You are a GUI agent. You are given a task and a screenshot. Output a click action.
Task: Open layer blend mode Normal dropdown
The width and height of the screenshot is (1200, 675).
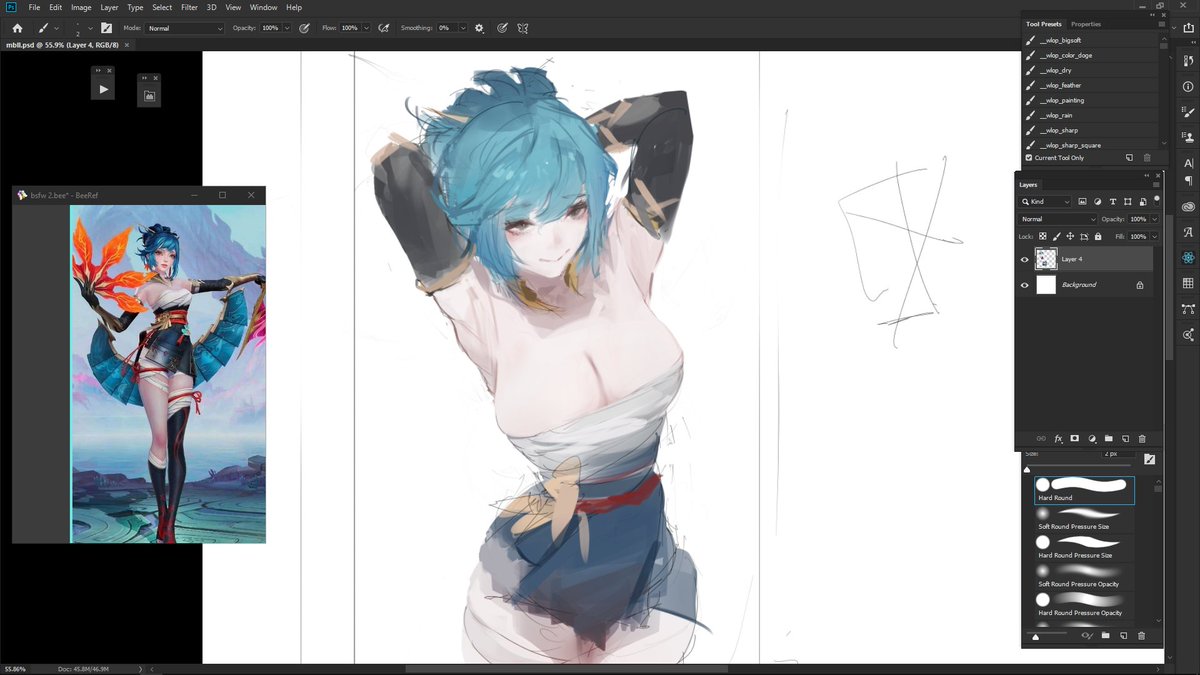tap(1058, 219)
